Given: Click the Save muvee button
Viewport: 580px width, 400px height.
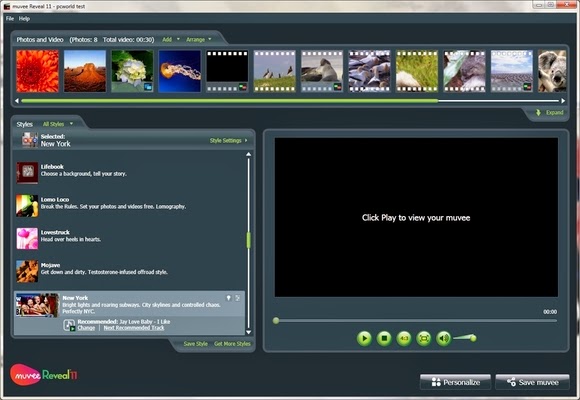Looking at the screenshot, I should click(532, 382).
